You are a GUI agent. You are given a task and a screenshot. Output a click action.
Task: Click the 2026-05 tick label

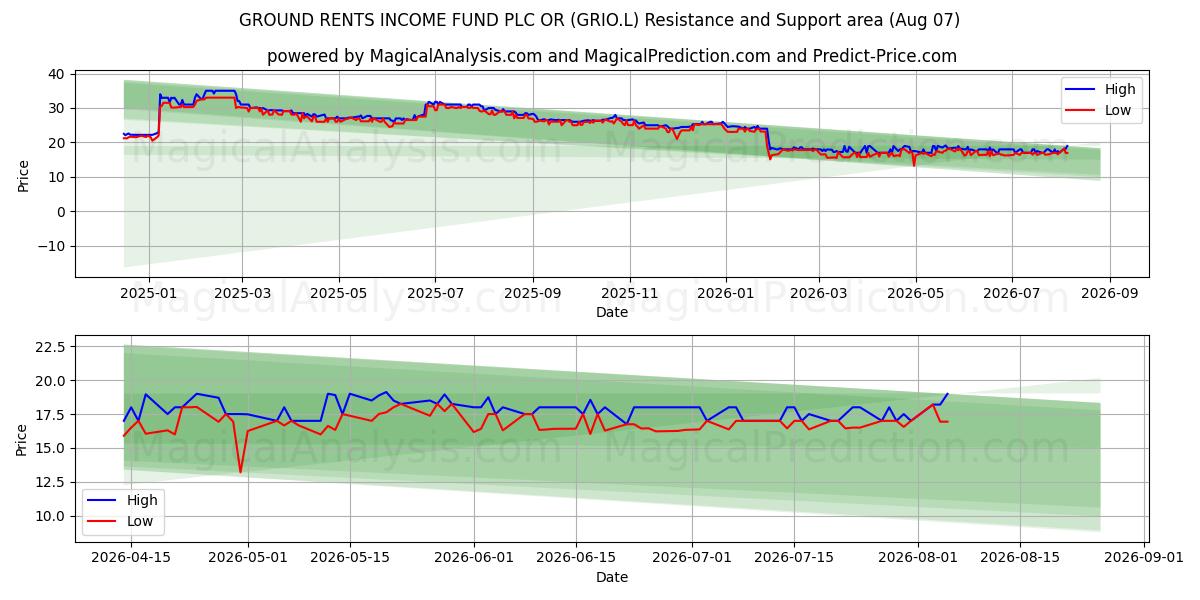coord(915,293)
